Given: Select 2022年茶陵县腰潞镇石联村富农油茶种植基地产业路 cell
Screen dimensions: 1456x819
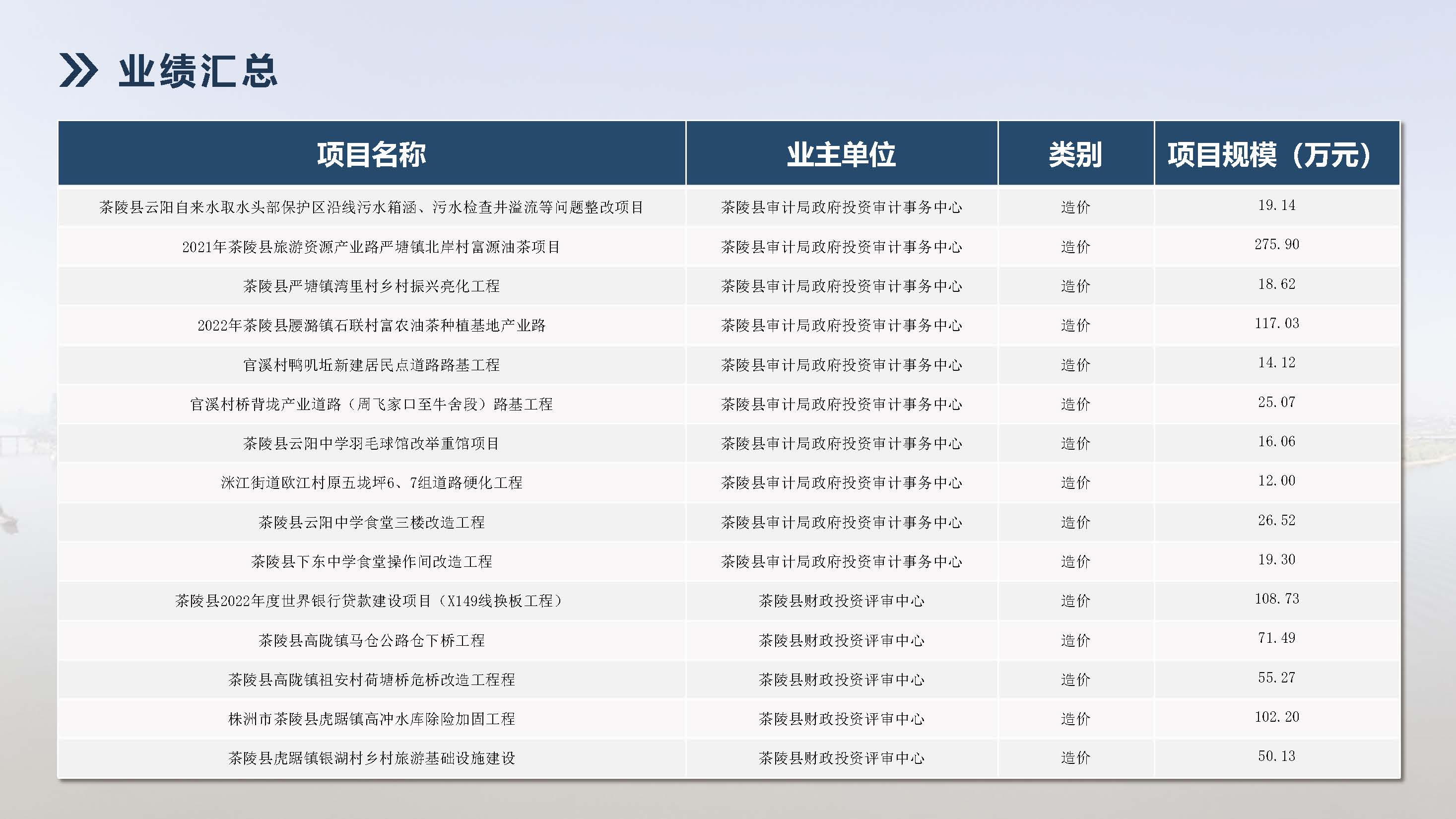Looking at the screenshot, I should 371,326.
